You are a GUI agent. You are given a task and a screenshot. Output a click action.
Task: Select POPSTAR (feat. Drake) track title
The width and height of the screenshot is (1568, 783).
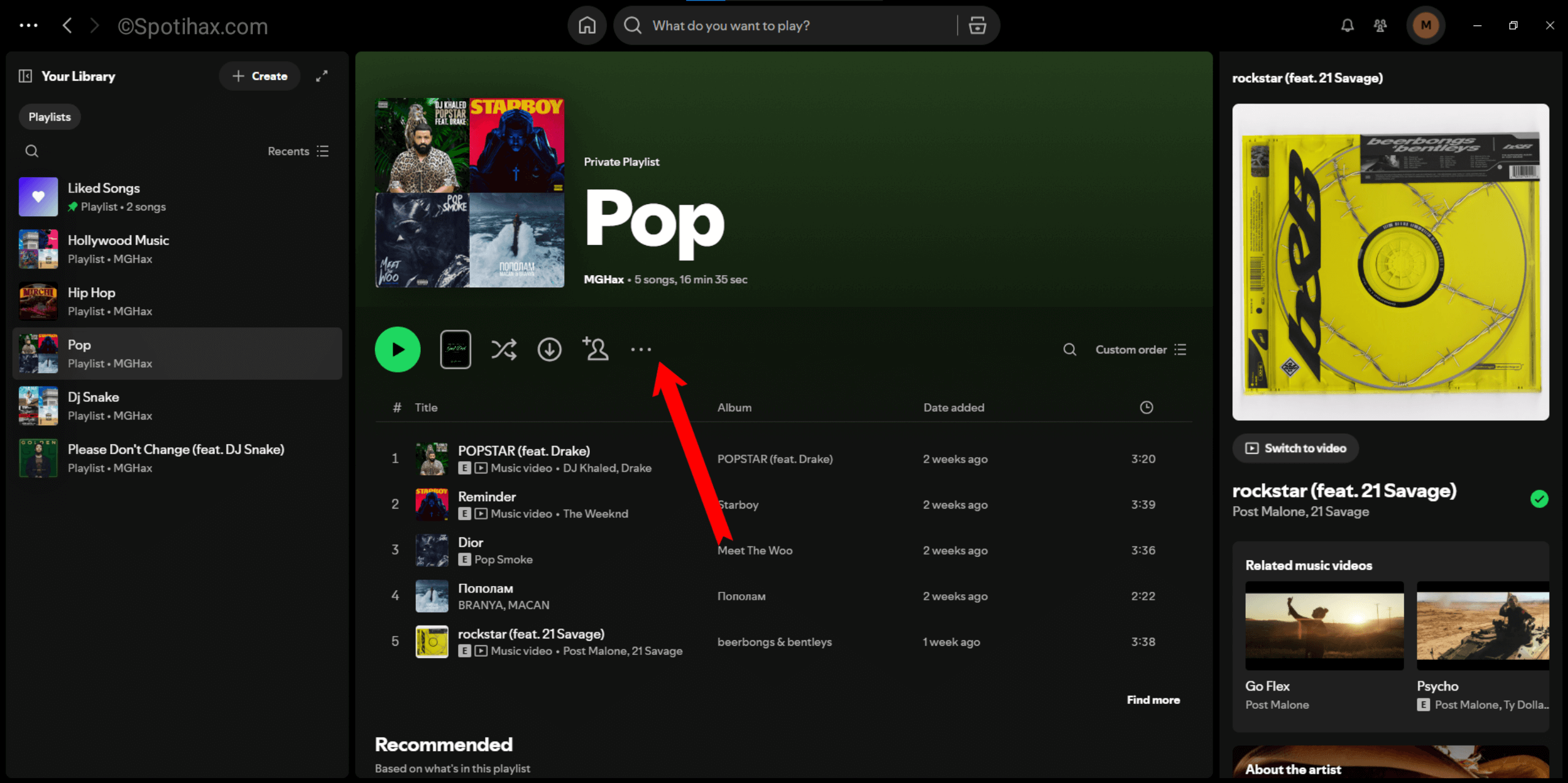[x=524, y=450]
